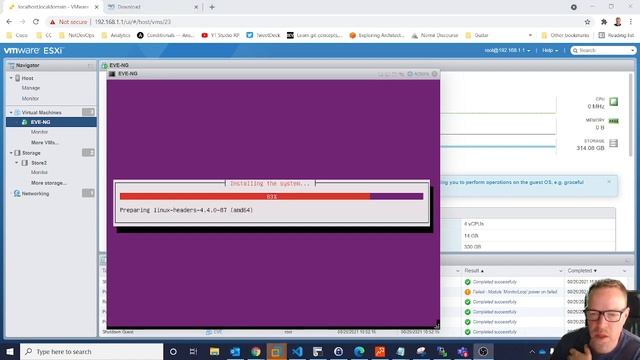Click the Networking globe icon
This screenshot has height=360, width=640.
click(17, 193)
